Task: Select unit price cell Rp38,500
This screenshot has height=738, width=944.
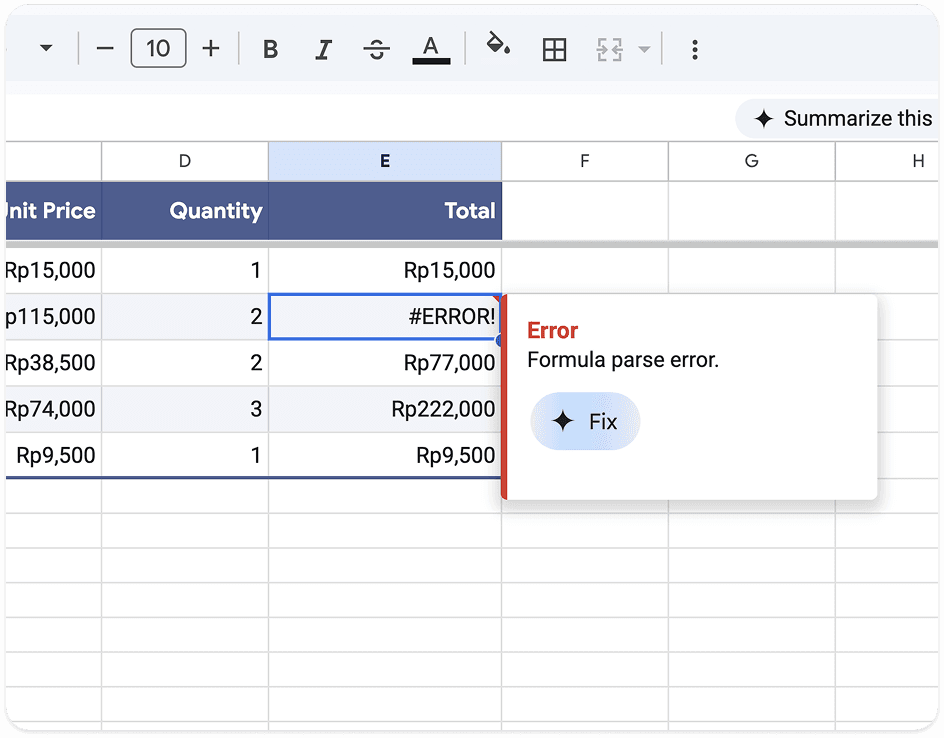Action: 54,363
